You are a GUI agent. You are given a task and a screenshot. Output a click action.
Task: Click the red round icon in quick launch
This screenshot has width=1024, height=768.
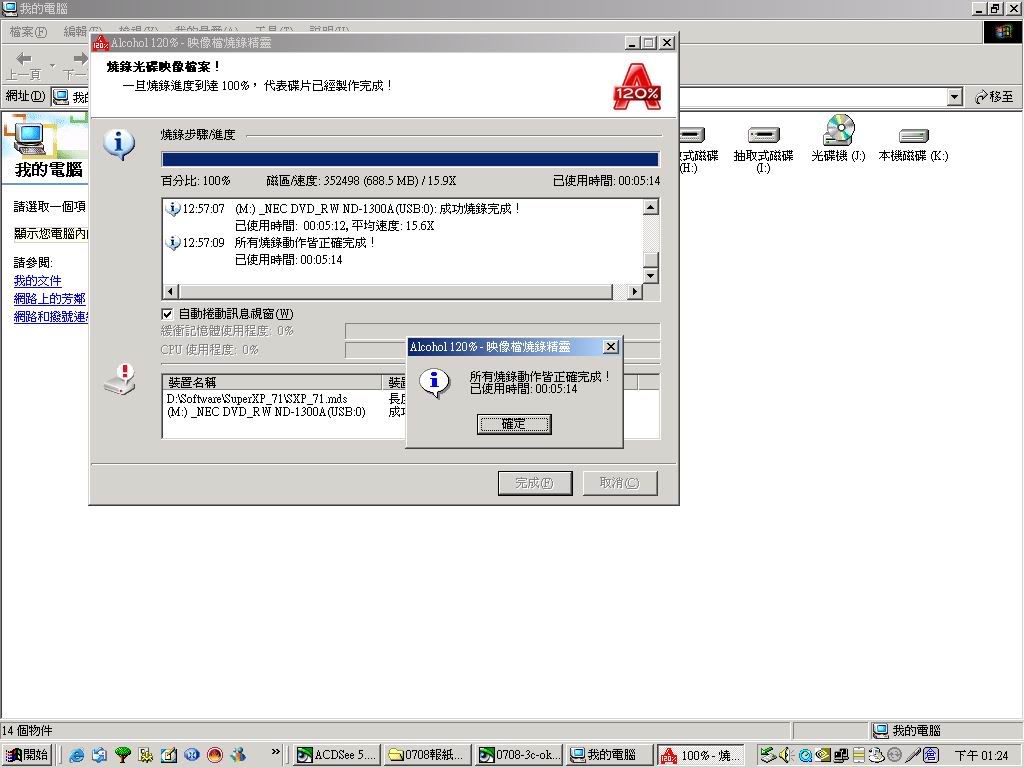(x=215, y=755)
